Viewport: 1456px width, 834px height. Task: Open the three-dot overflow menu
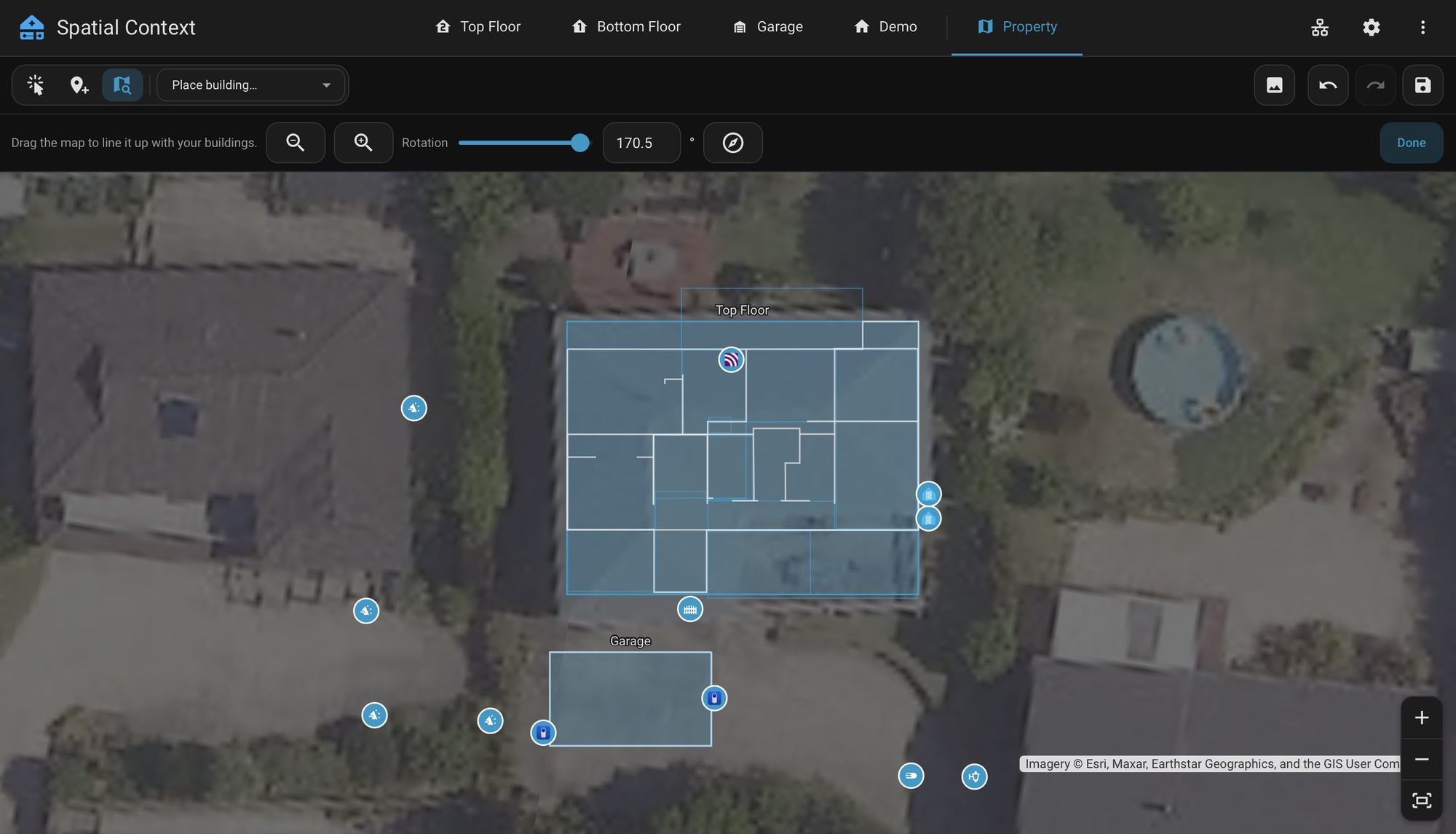1423,28
